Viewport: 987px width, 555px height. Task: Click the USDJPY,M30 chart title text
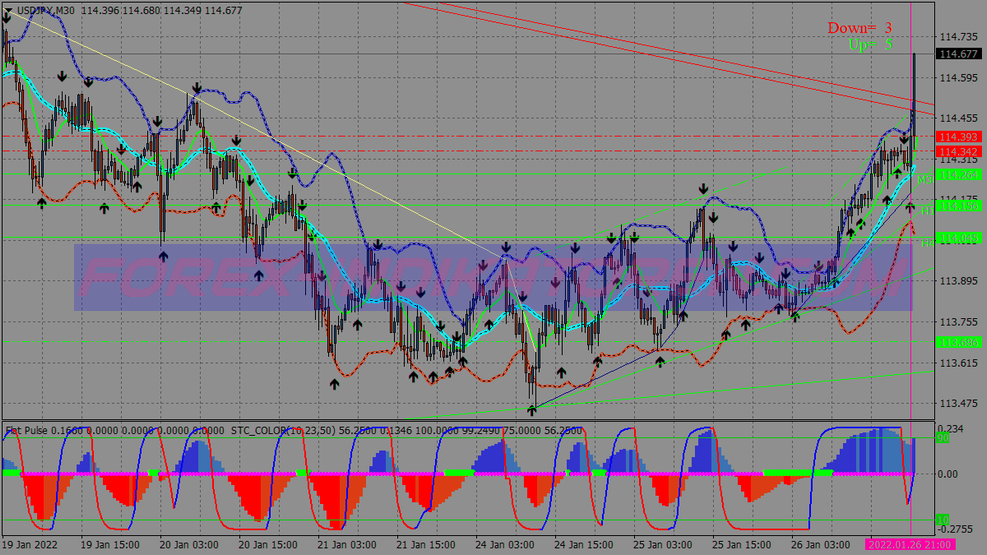[49, 10]
